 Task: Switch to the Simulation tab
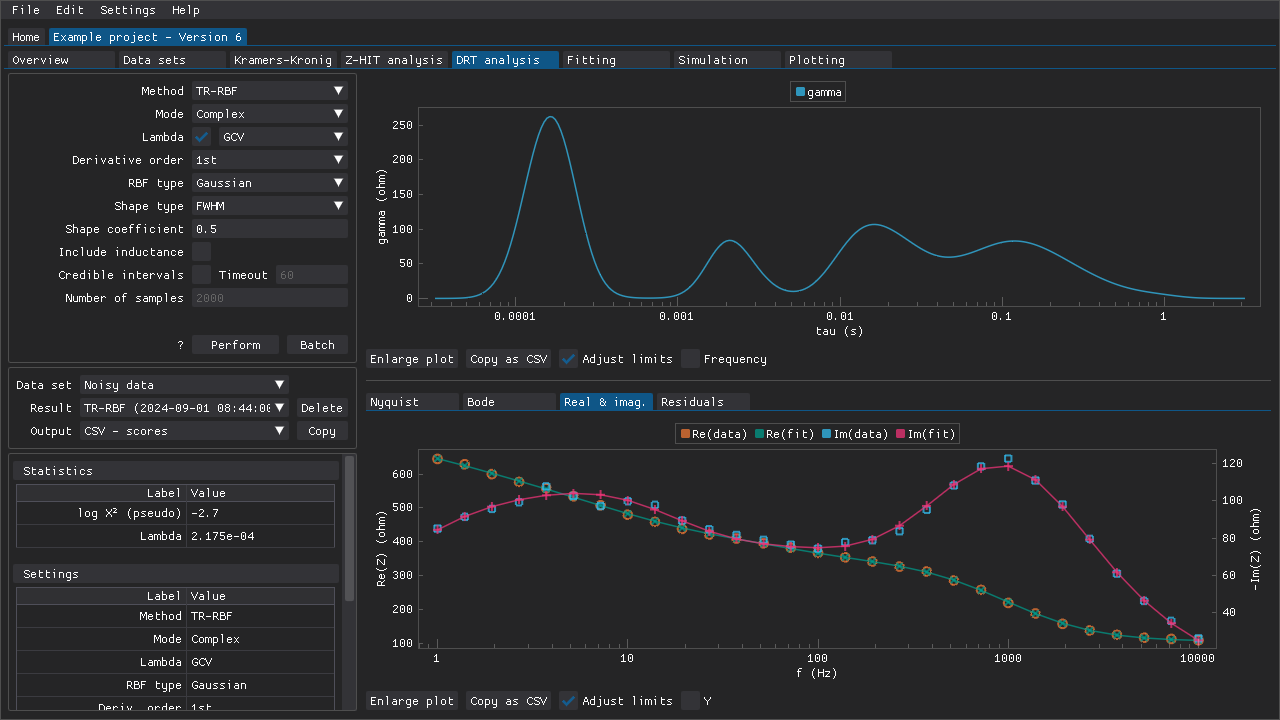pyautogui.click(x=727, y=60)
